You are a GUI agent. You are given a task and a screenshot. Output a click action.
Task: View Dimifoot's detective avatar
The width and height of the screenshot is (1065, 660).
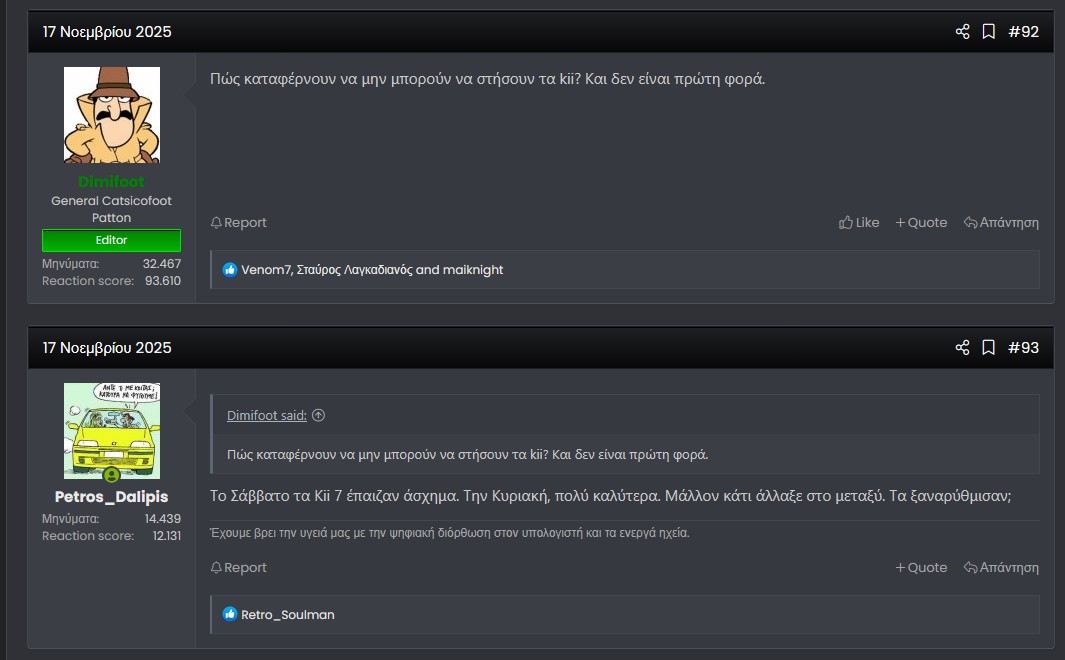(x=111, y=115)
